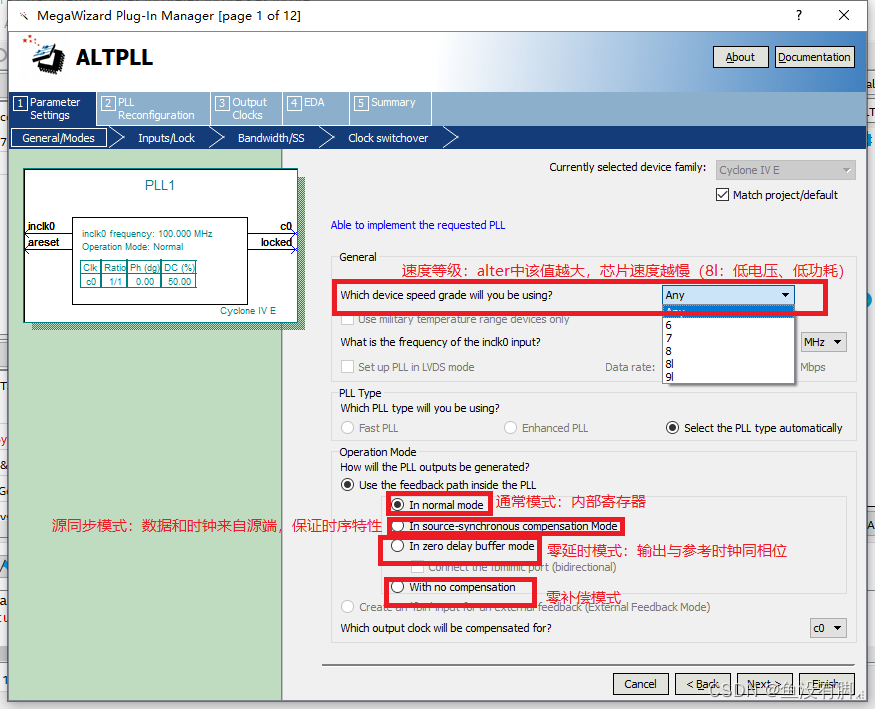Open the MHz frequency unit dropdown
875x709 pixels.
(x=824, y=342)
